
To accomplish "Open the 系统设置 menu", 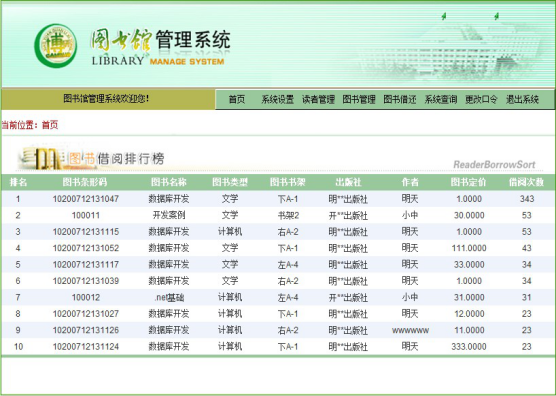I will coord(278,99).
